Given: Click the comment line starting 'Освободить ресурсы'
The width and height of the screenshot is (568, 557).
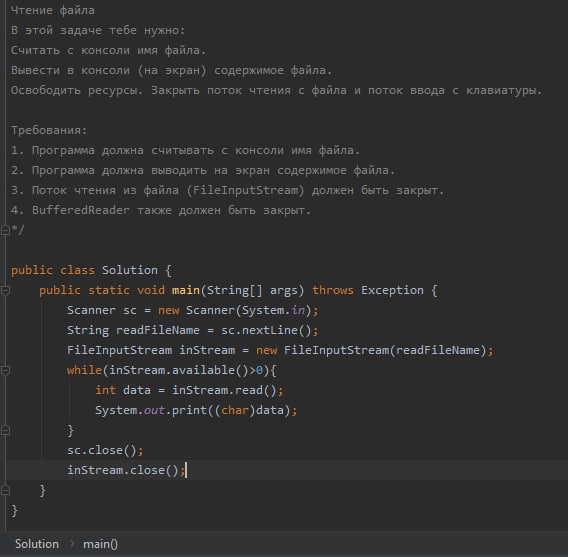Looking at the screenshot, I should [276, 90].
